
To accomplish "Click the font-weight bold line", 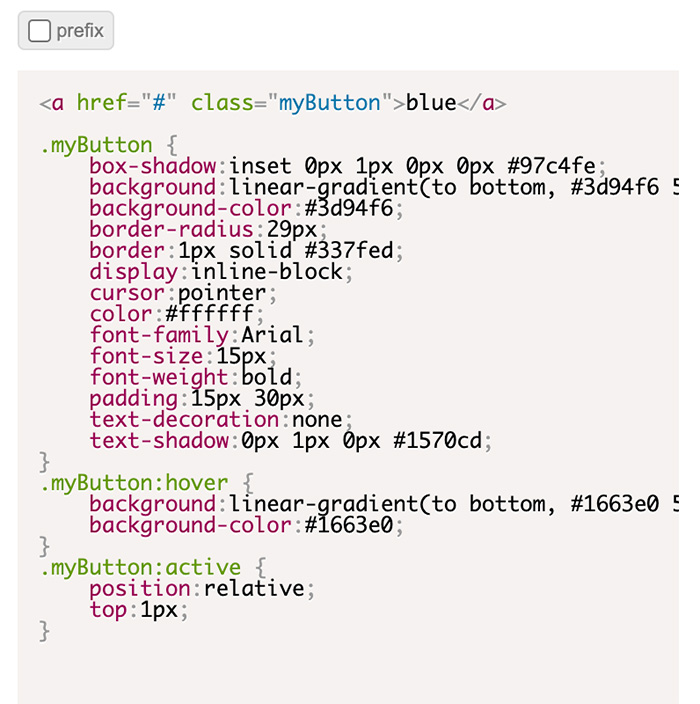I will point(196,377).
